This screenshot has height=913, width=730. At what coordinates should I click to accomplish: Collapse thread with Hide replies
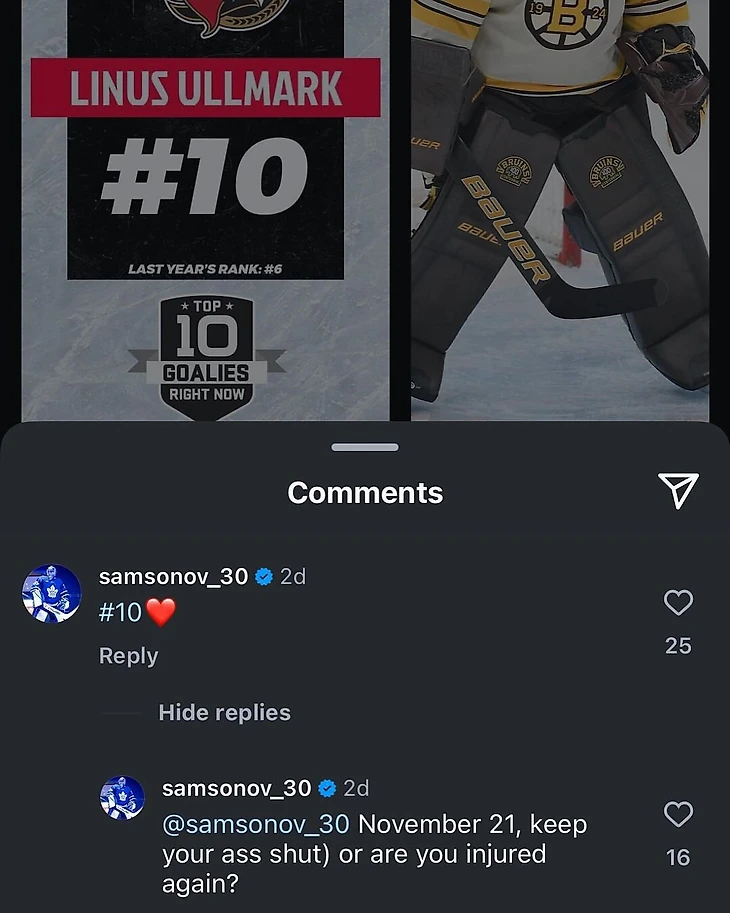[x=224, y=712]
